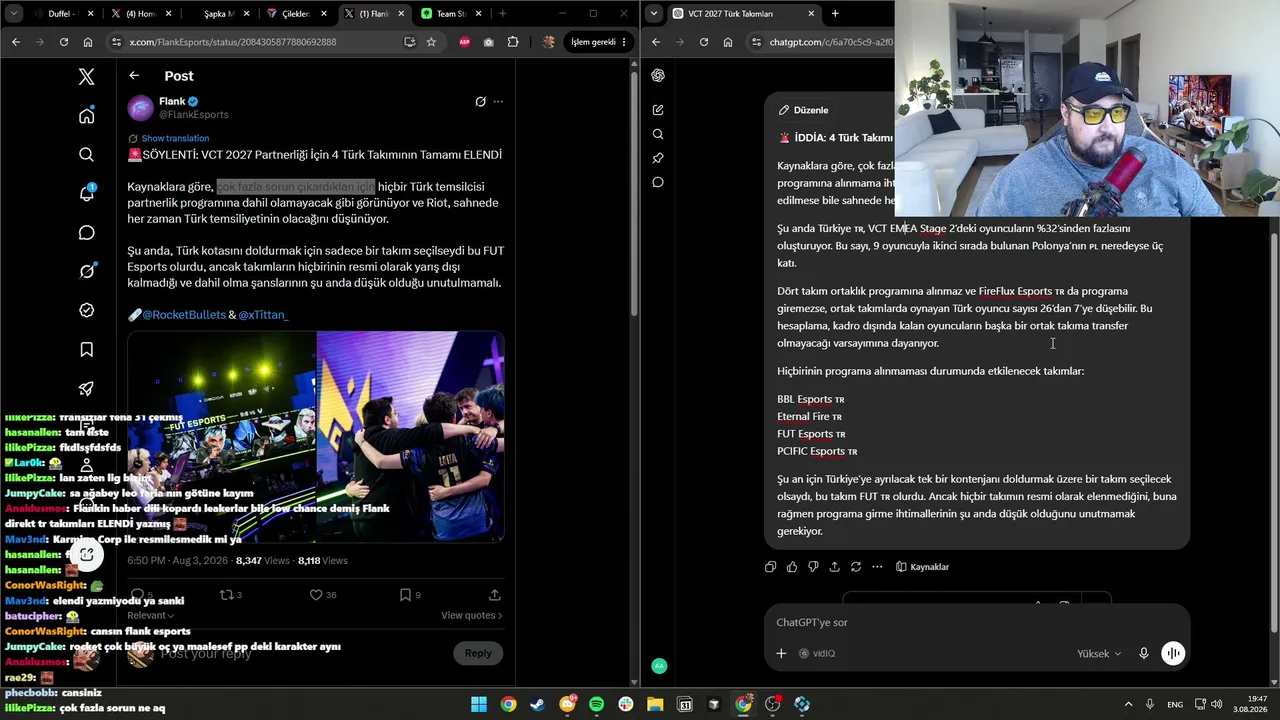The image size is (1280, 720).
Task: Expand the tab search dropdown in ChatGPT browser
Action: [x=654, y=14]
